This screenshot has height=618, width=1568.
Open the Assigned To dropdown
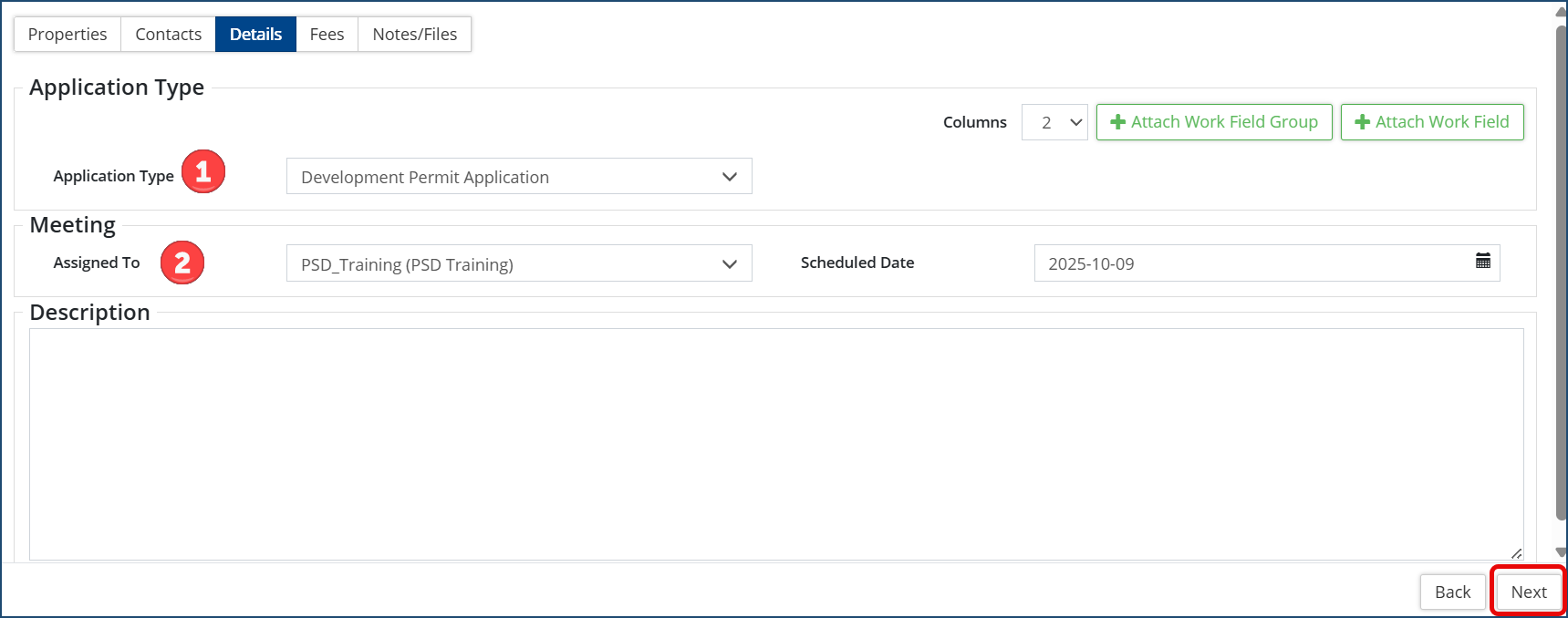518,263
